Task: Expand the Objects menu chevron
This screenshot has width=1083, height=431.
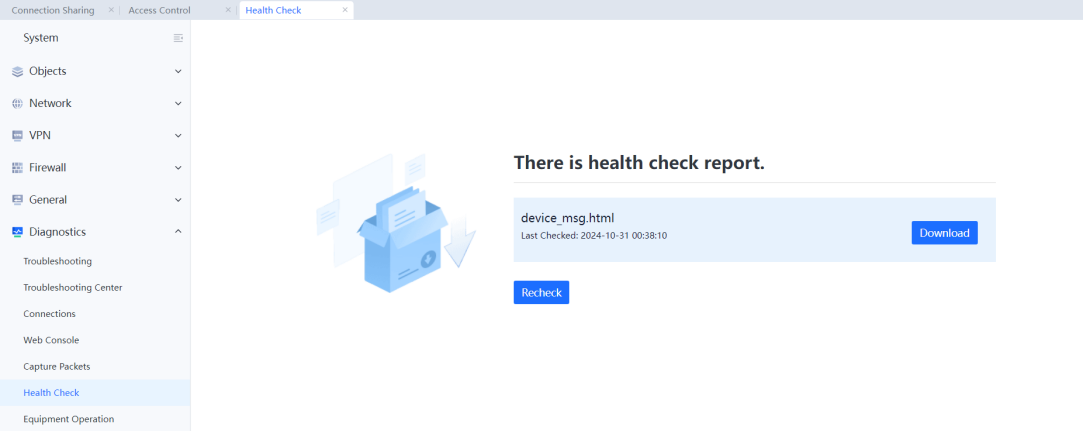Action: pyautogui.click(x=178, y=72)
